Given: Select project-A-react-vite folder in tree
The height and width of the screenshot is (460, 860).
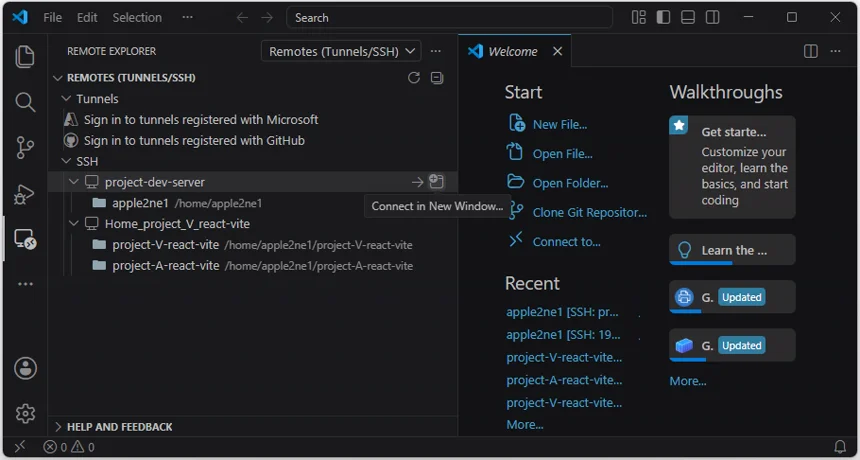Looking at the screenshot, I should [165, 265].
